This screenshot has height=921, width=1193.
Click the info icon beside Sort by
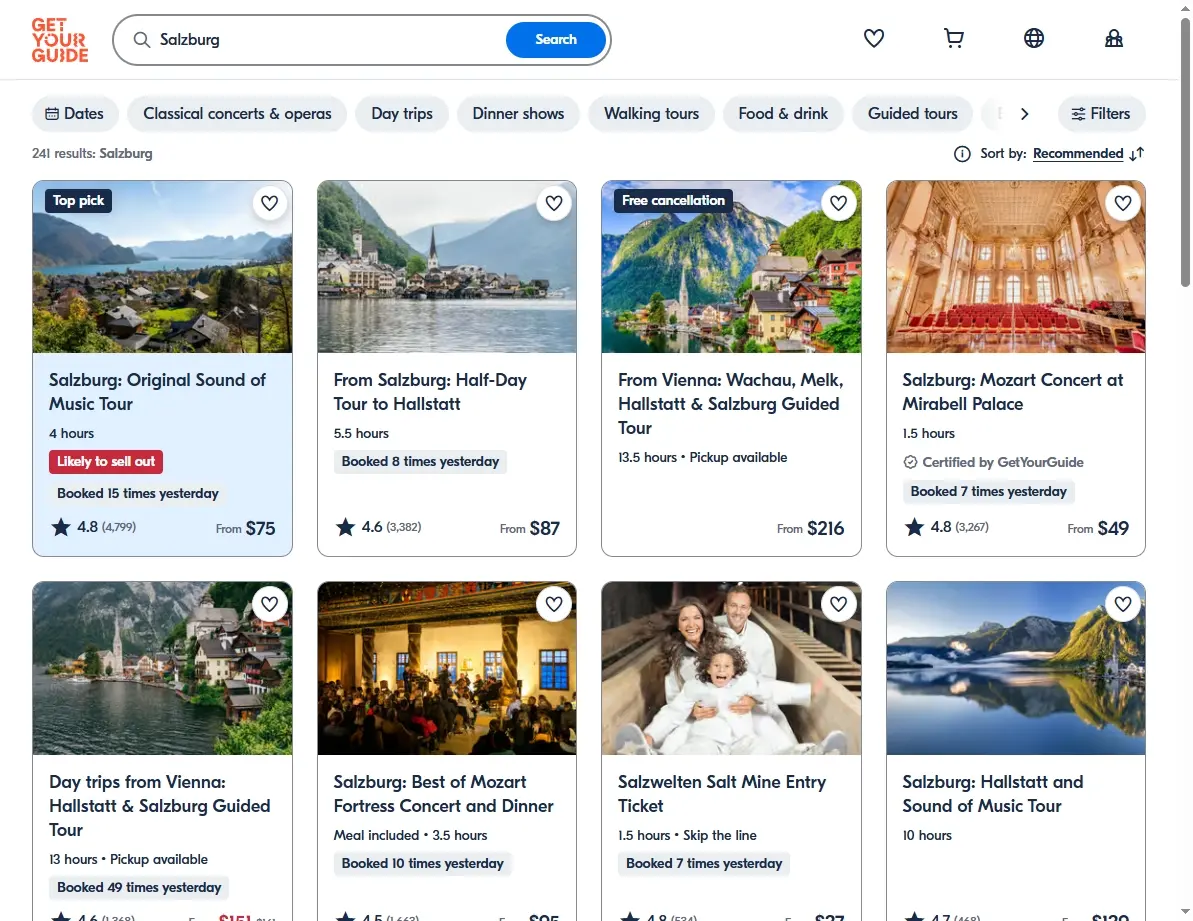click(x=962, y=154)
